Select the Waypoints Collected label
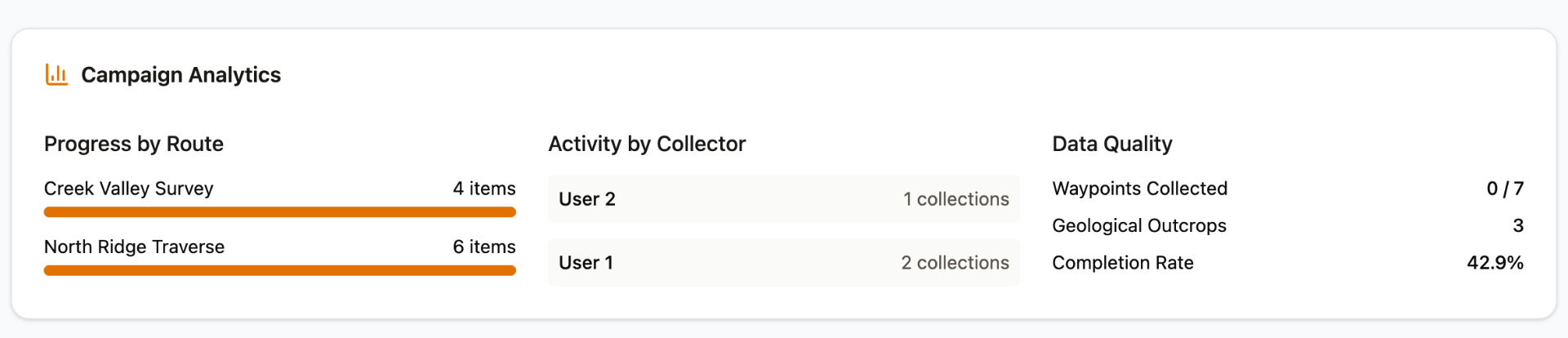Screen dimensions: 1568x338 point(1139,189)
